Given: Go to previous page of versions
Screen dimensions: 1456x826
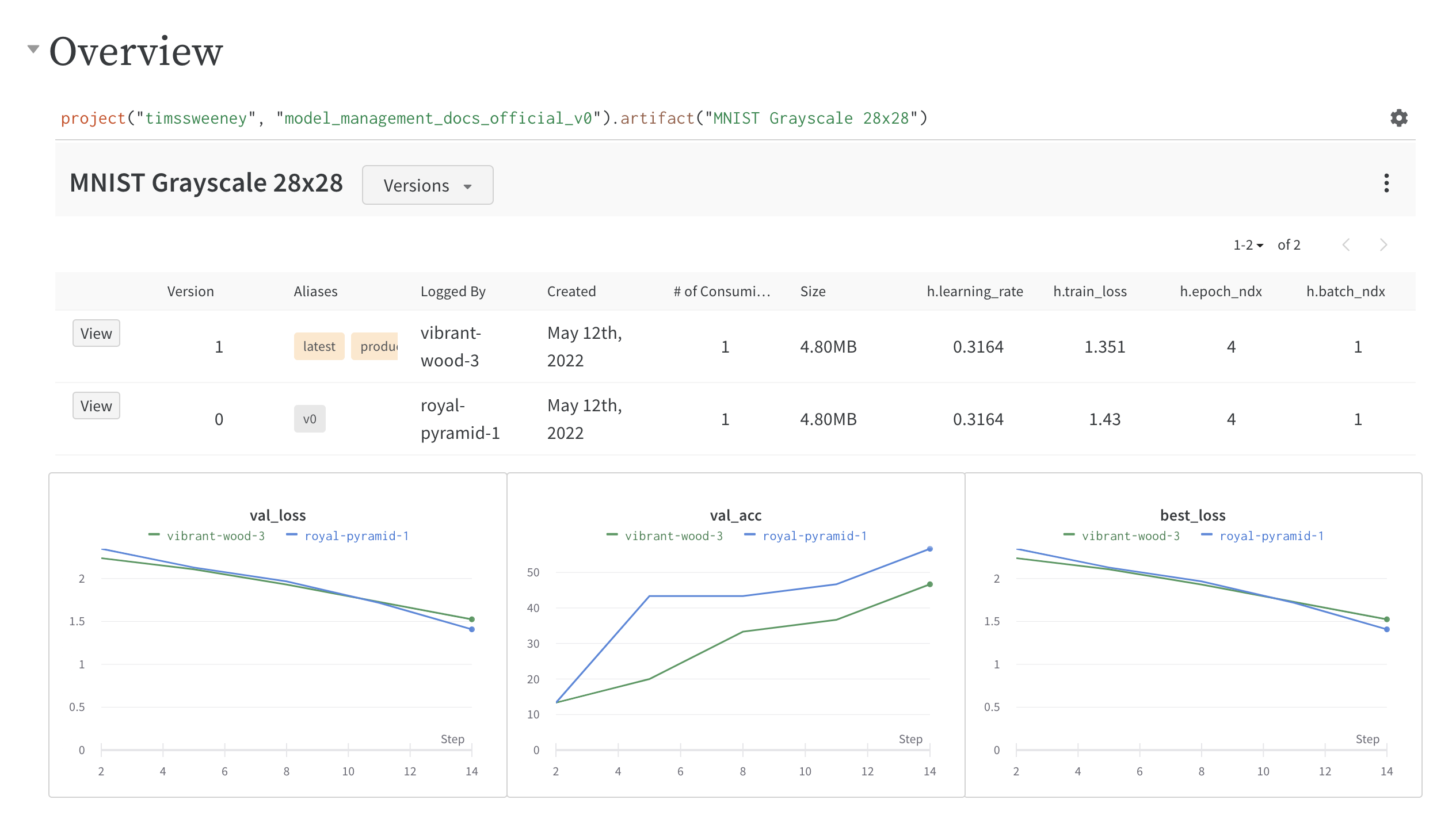Looking at the screenshot, I should tap(1346, 245).
